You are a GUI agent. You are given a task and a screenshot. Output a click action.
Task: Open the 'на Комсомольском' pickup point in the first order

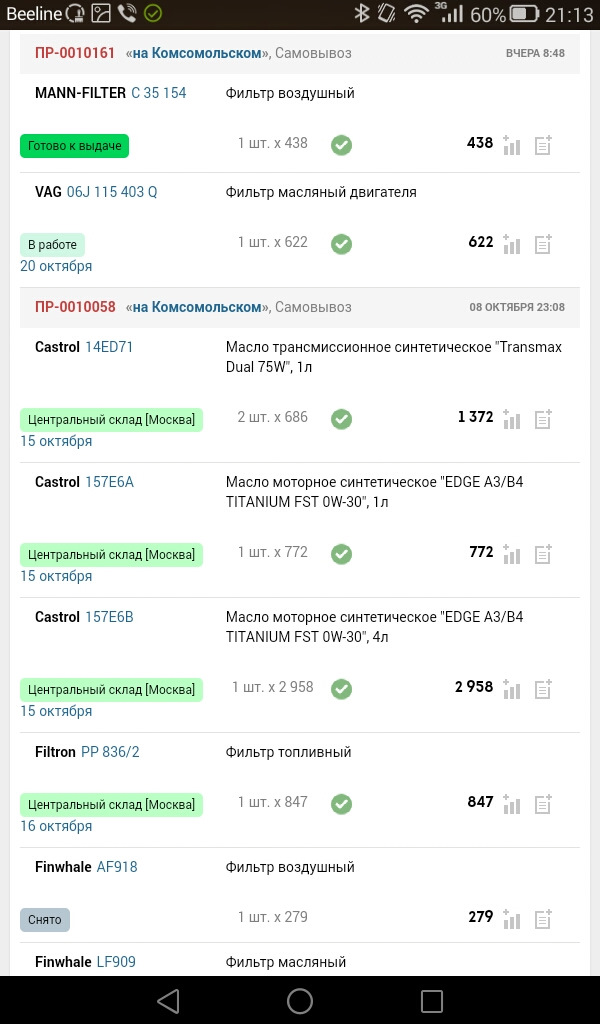pos(197,53)
